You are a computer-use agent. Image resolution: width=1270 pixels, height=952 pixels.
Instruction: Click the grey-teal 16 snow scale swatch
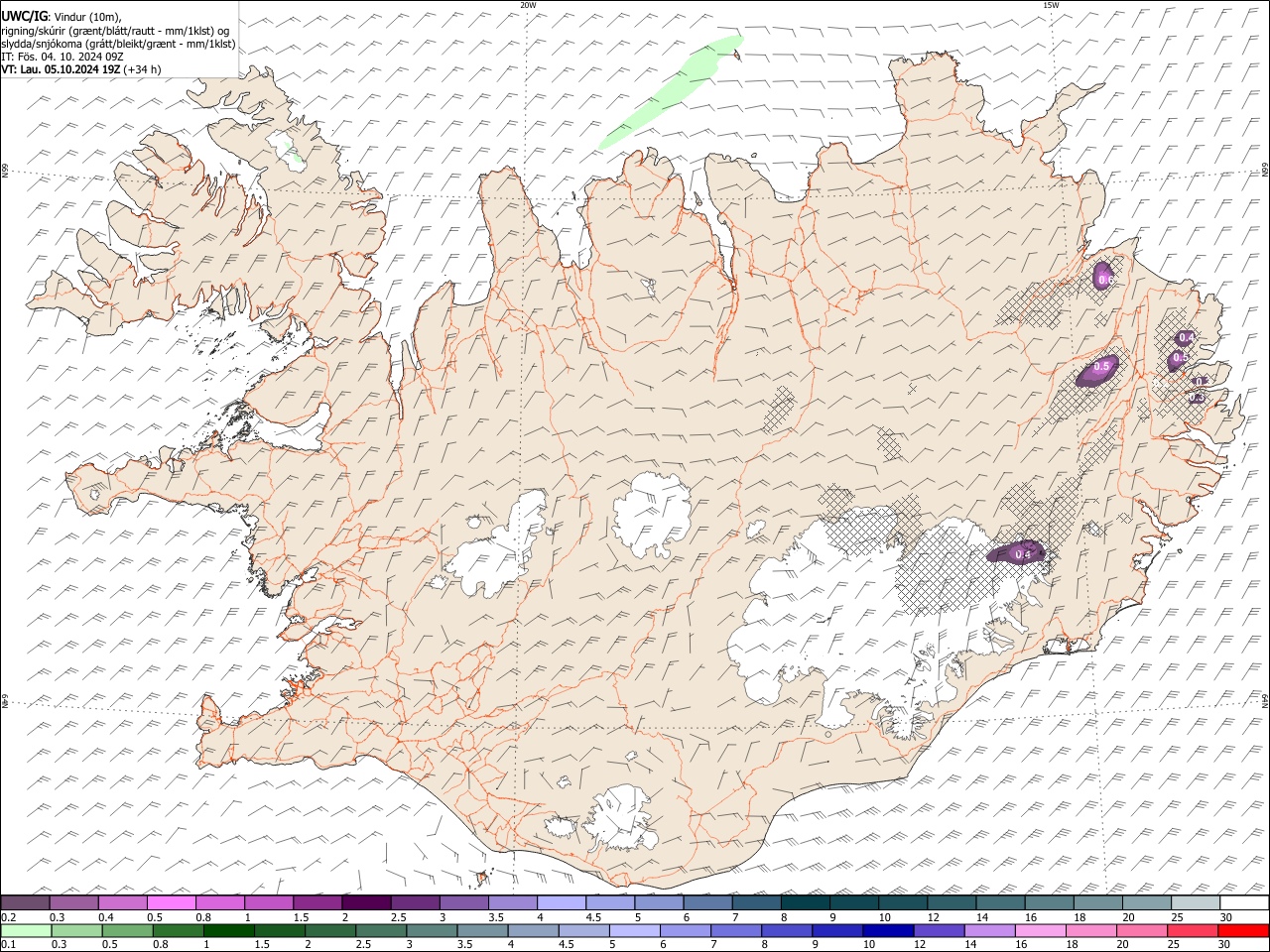tap(1049, 902)
